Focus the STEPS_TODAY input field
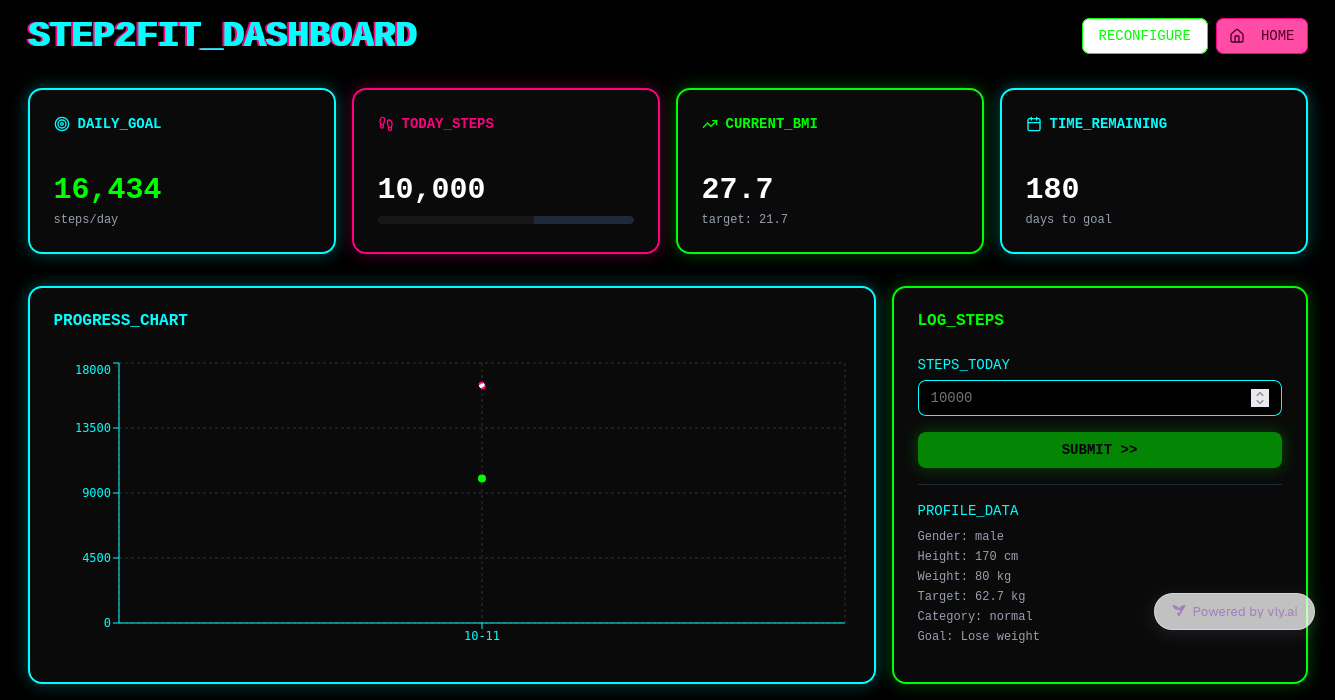This screenshot has width=1335, height=700. 1100,398
